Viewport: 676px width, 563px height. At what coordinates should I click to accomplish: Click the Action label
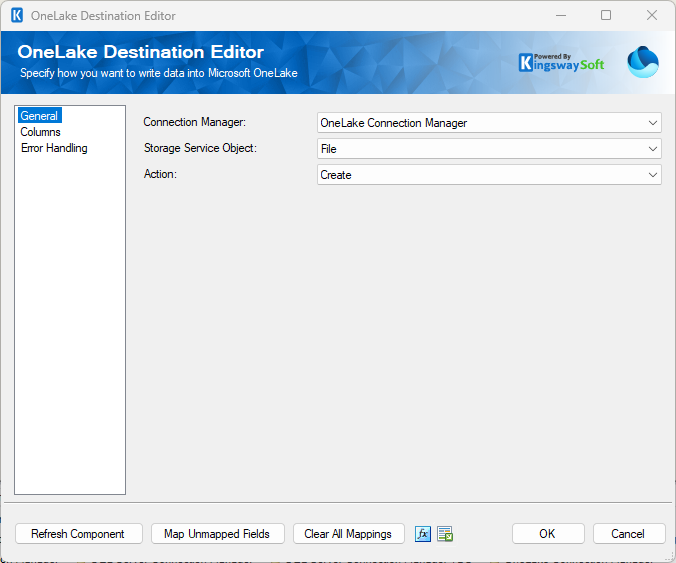(x=160, y=174)
